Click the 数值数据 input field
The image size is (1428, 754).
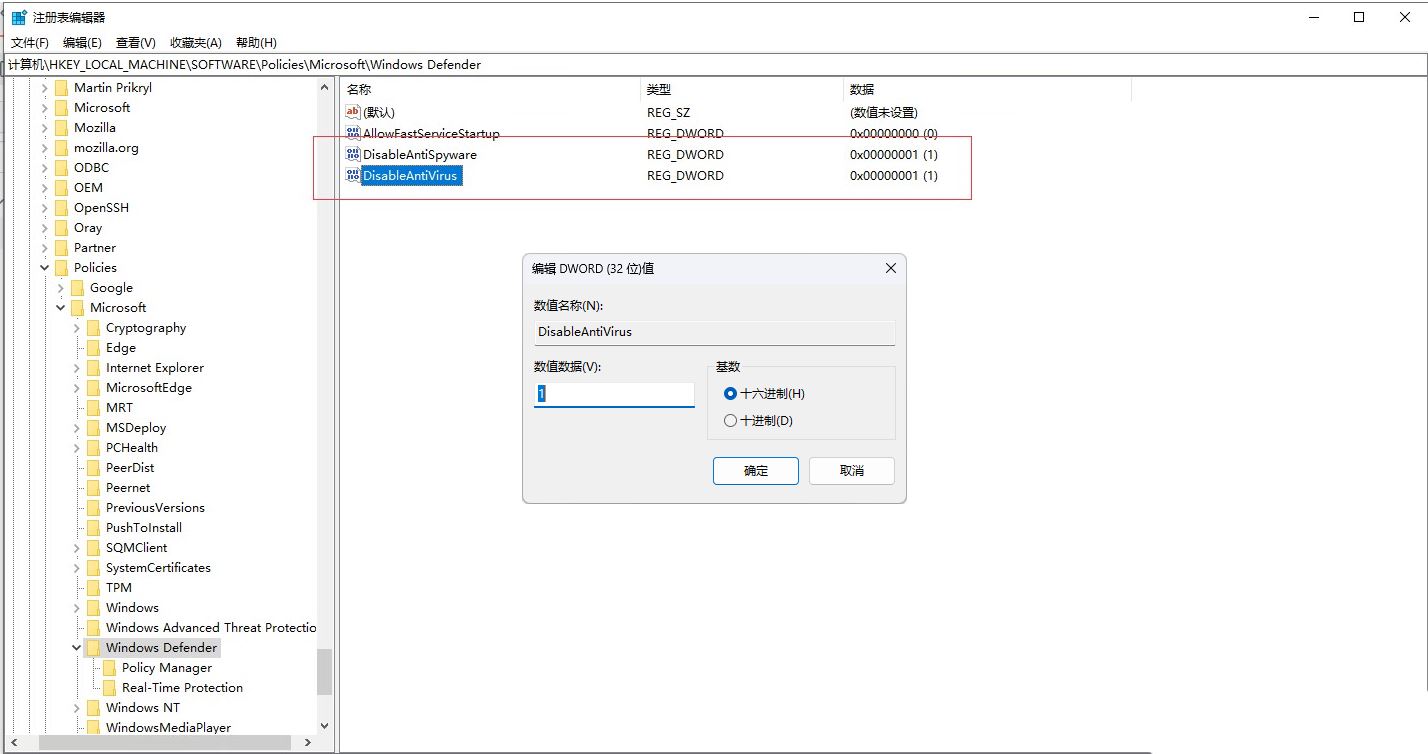click(x=613, y=394)
